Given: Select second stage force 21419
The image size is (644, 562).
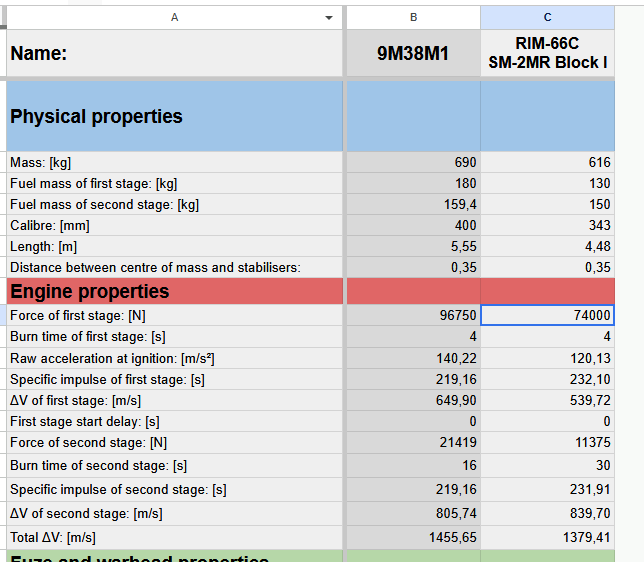Looking at the screenshot, I should [414, 442].
